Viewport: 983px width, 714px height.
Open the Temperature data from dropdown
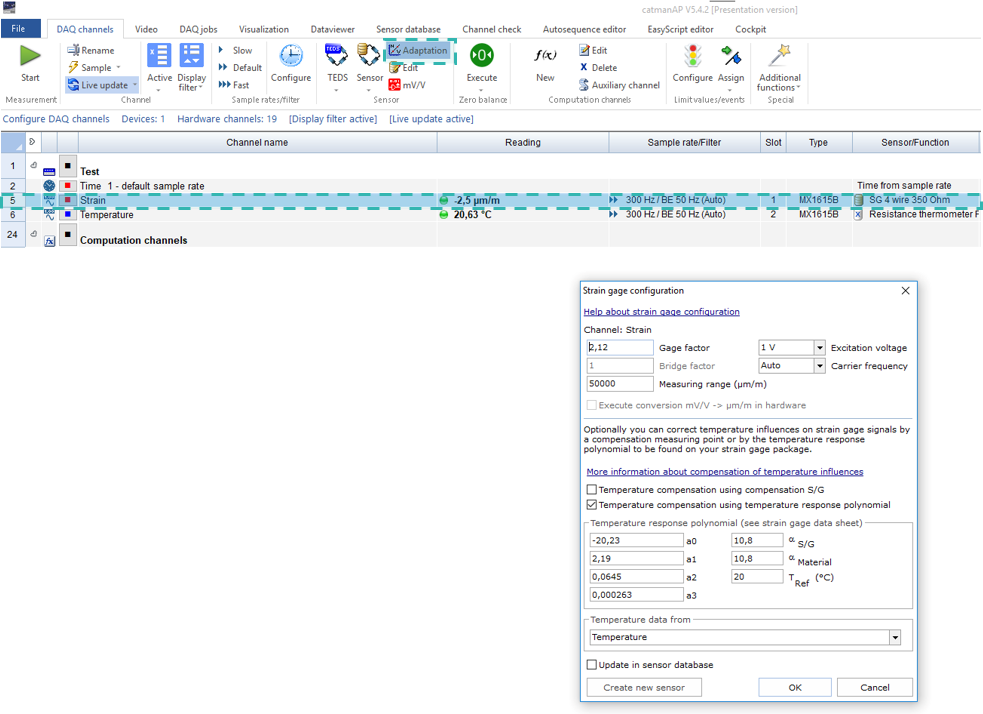tap(895, 637)
